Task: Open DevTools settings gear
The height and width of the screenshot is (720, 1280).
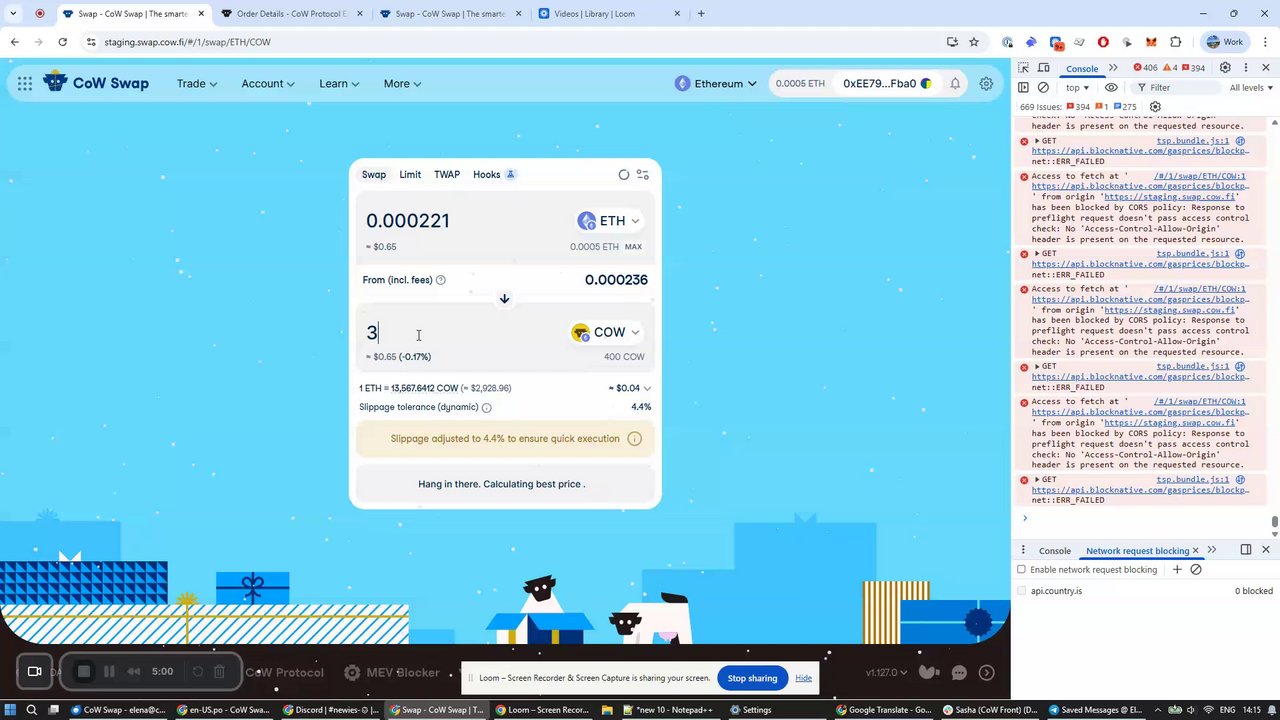Action: click(x=1225, y=68)
